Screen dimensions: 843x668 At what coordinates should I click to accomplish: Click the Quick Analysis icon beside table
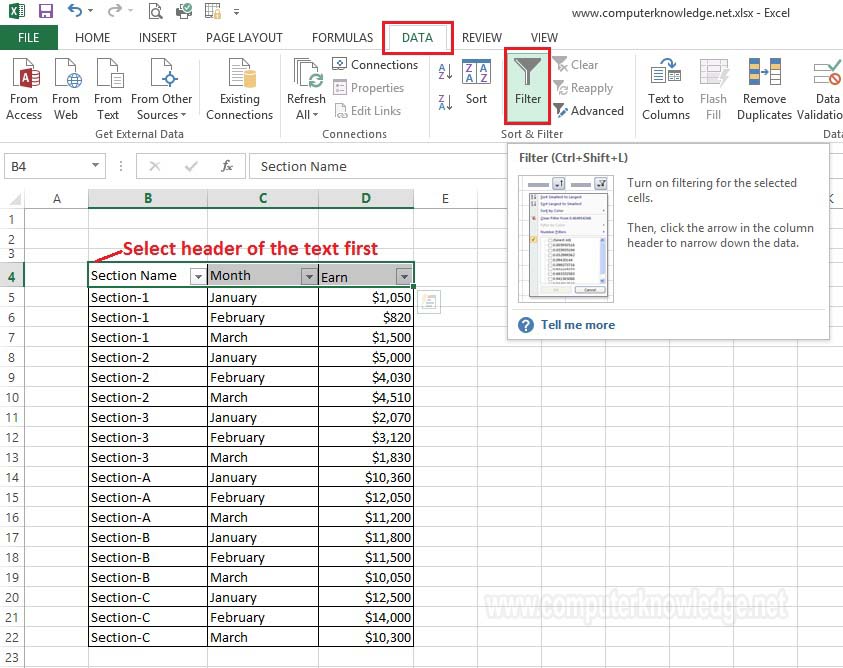pos(428,302)
